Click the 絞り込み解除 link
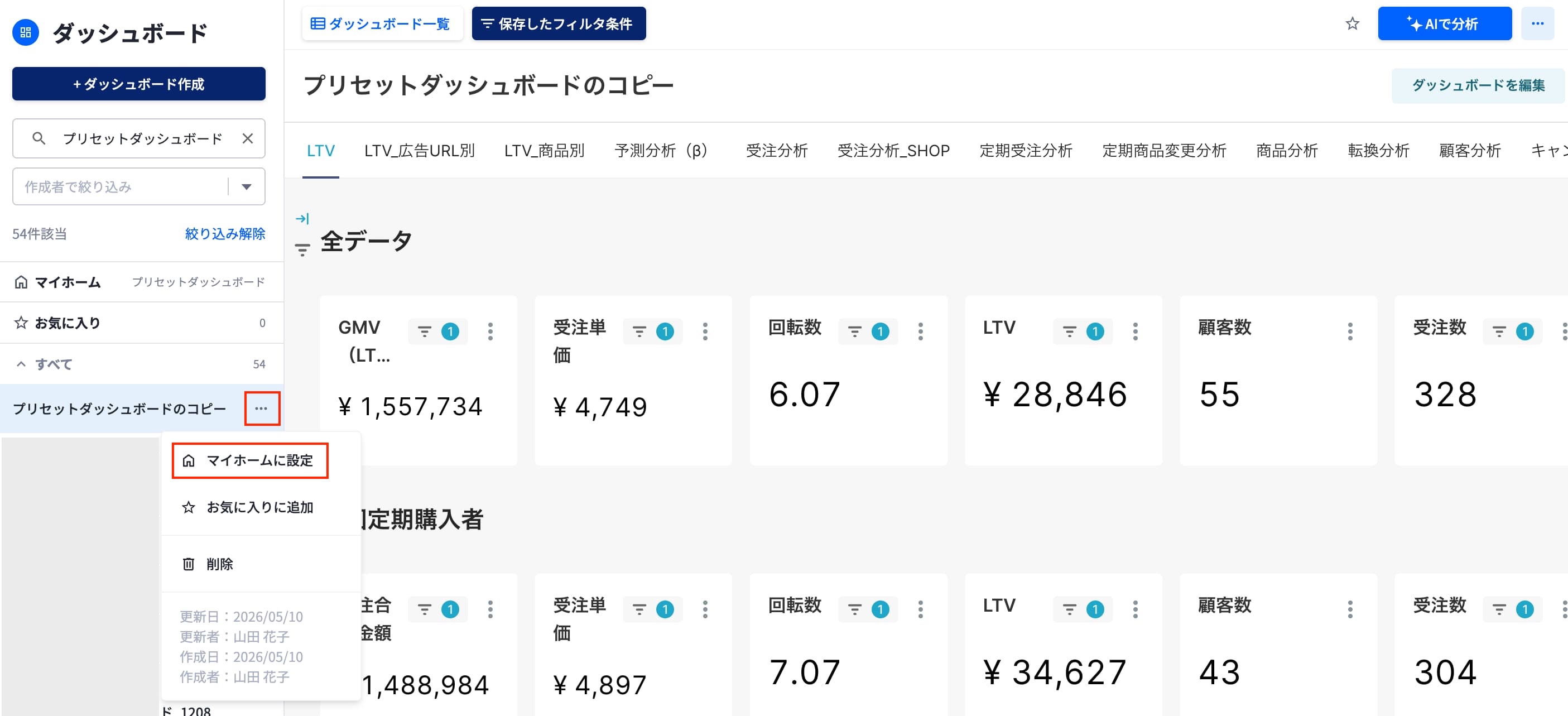 (225, 233)
